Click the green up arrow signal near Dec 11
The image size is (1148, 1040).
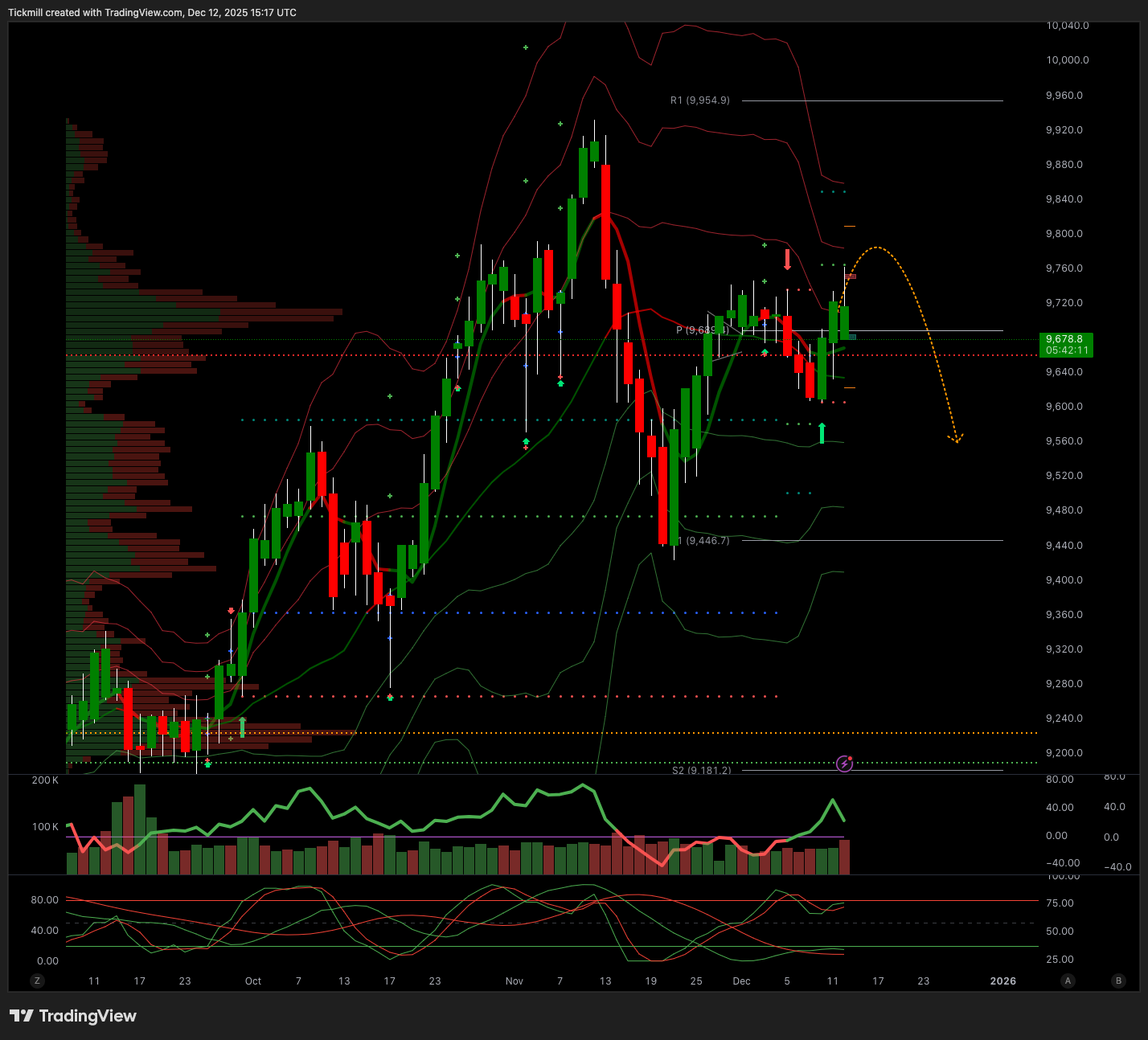pos(822,434)
